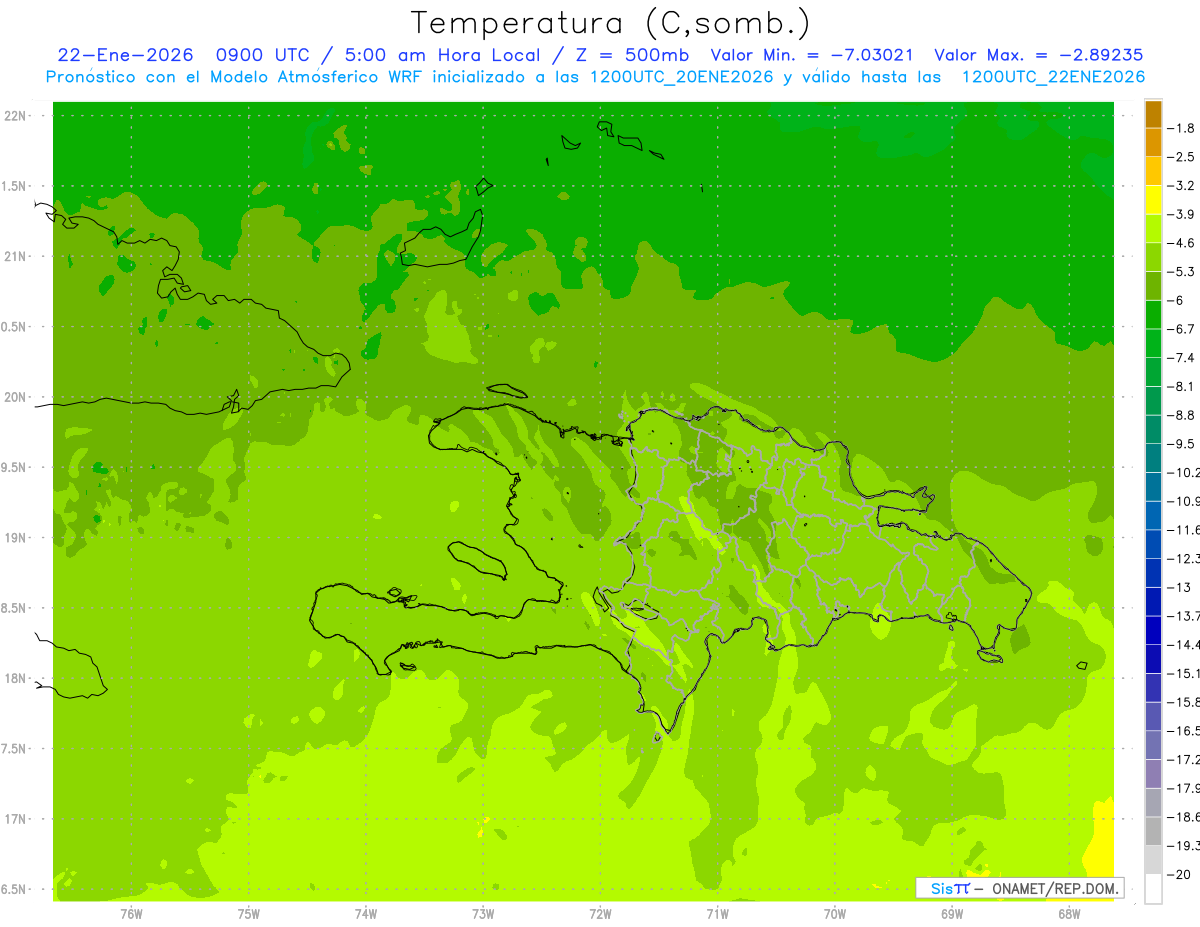Click the "72W" longitude axis label
This screenshot has height=927, width=1200.
tap(600, 914)
